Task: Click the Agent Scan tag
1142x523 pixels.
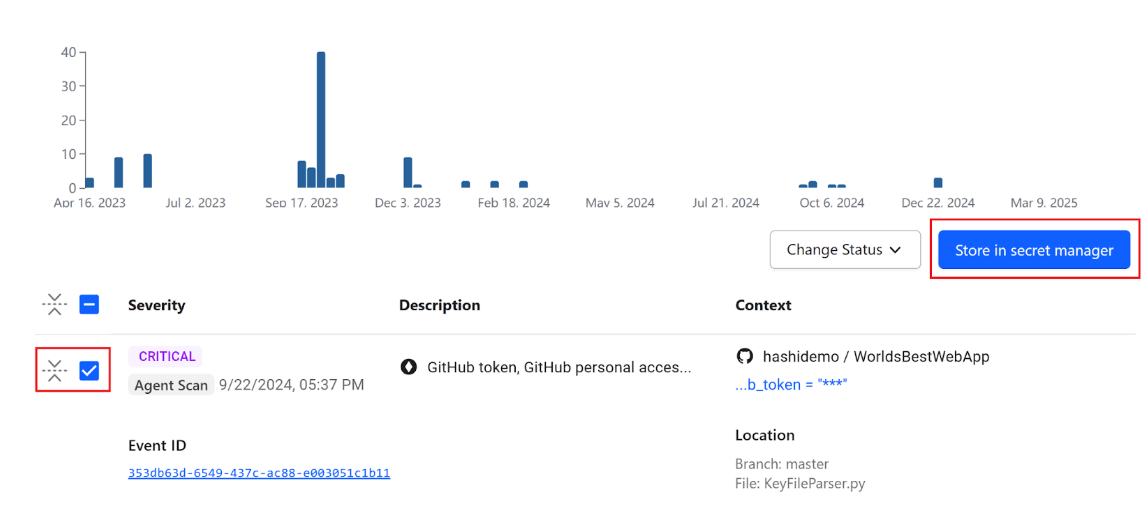Action: pyautogui.click(x=171, y=385)
